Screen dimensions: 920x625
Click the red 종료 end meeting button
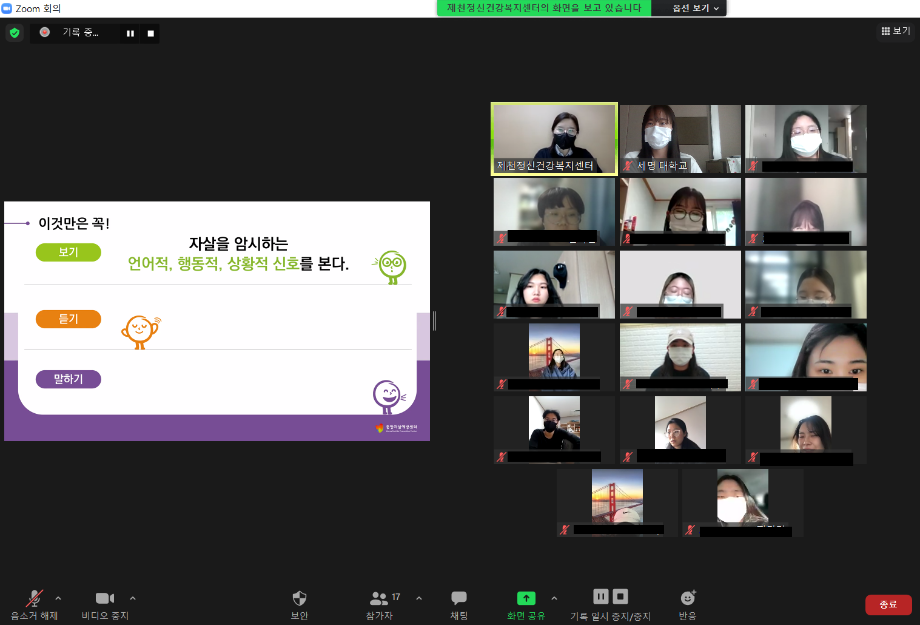(x=888, y=604)
